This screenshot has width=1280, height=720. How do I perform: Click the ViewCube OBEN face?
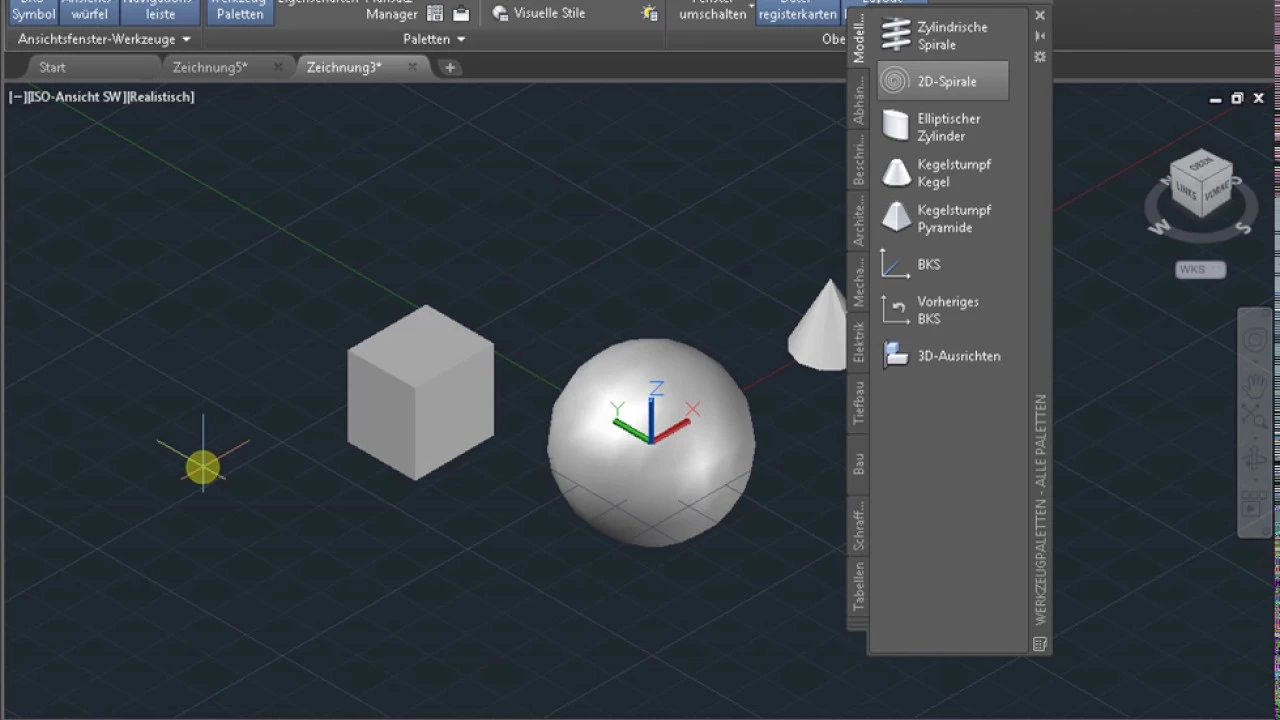point(1201,164)
